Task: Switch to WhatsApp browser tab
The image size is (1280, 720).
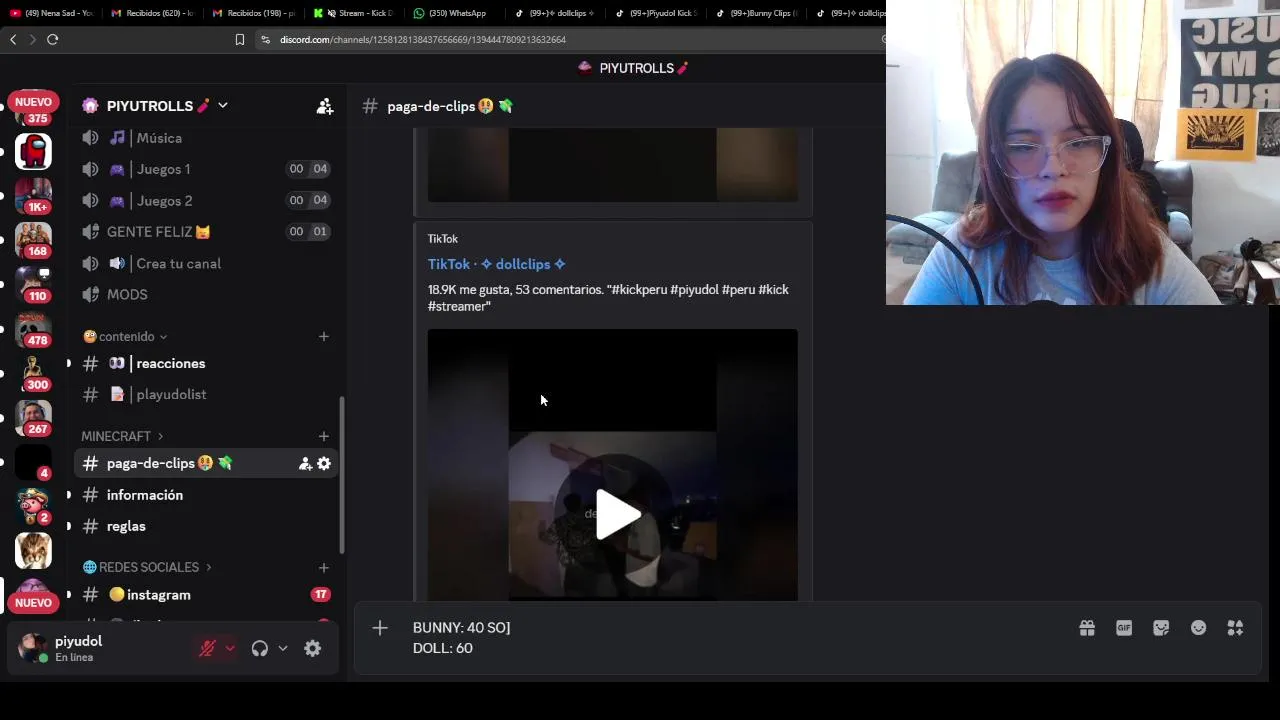Action: click(450, 13)
